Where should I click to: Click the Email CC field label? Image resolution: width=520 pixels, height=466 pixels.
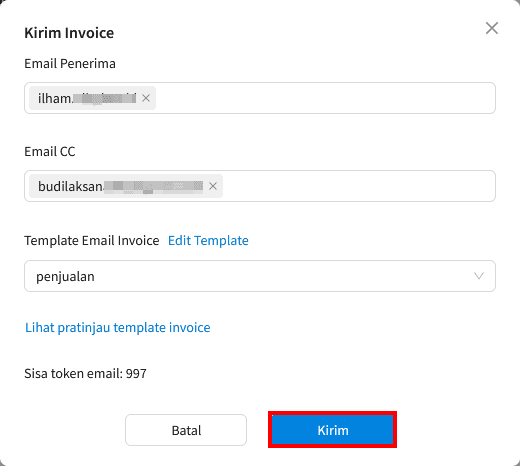50,151
